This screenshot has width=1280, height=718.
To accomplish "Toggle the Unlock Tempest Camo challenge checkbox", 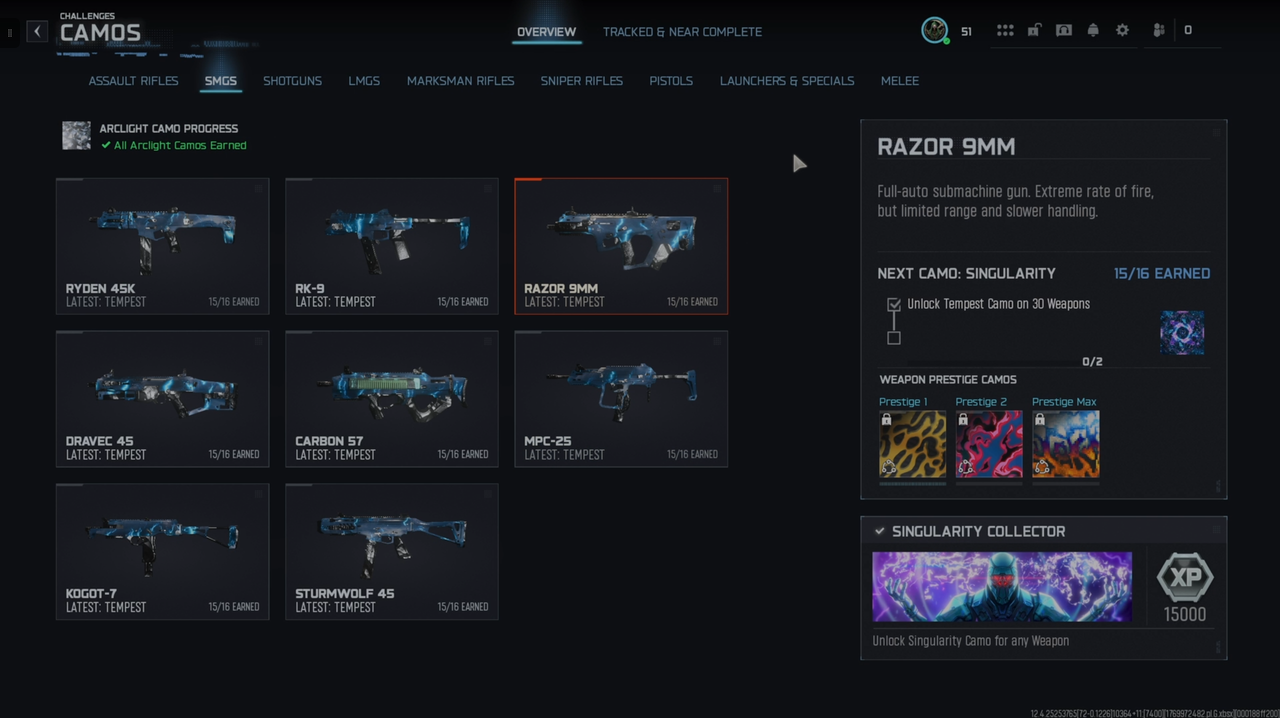I will click(894, 304).
